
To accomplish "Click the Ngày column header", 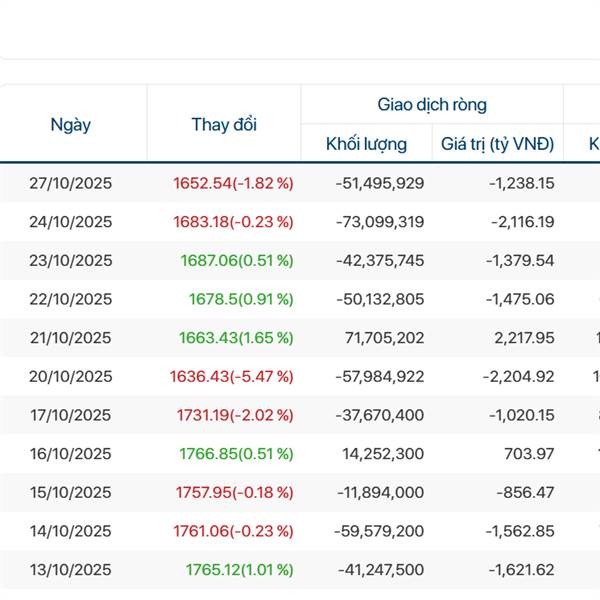I will pos(71,125).
